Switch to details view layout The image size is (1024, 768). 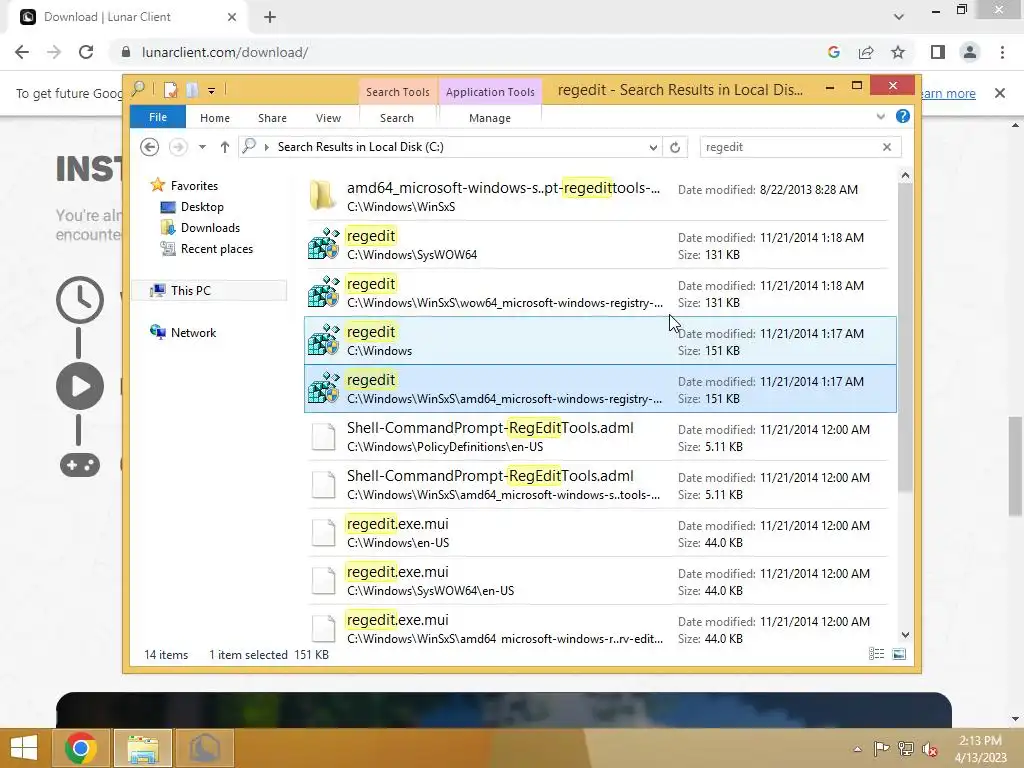click(x=876, y=654)
